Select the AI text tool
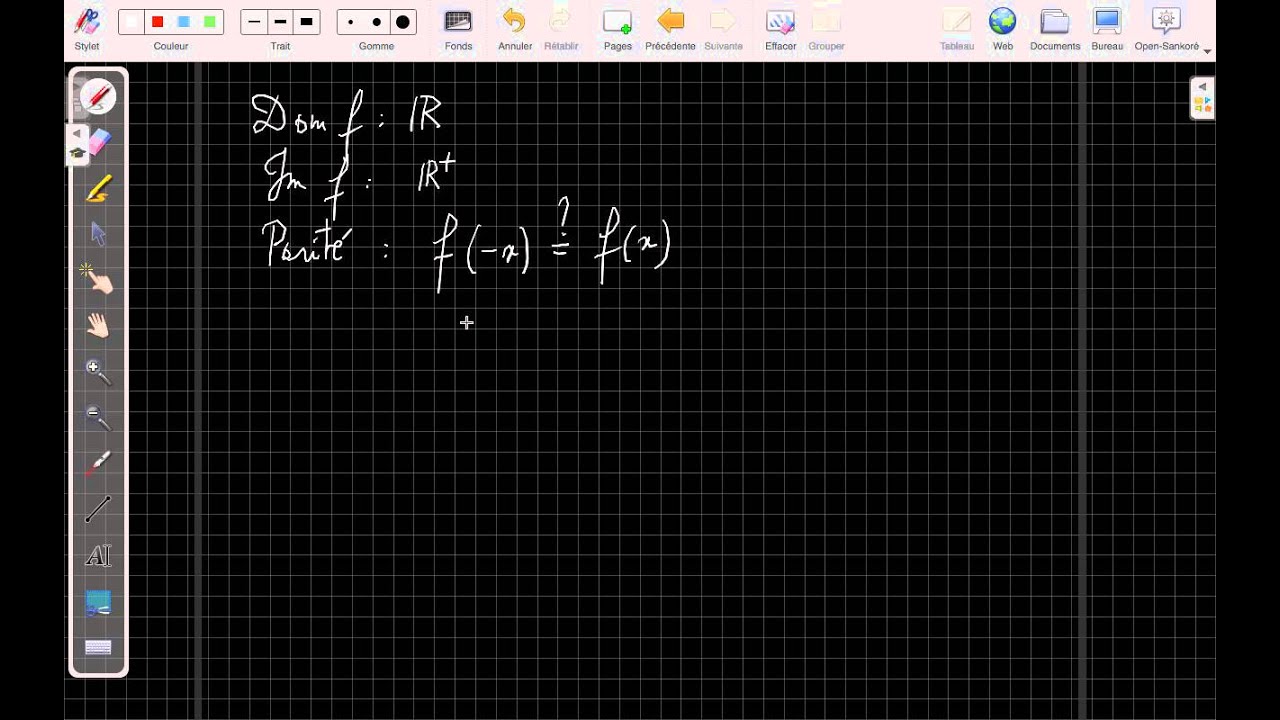 click(98, 556)
